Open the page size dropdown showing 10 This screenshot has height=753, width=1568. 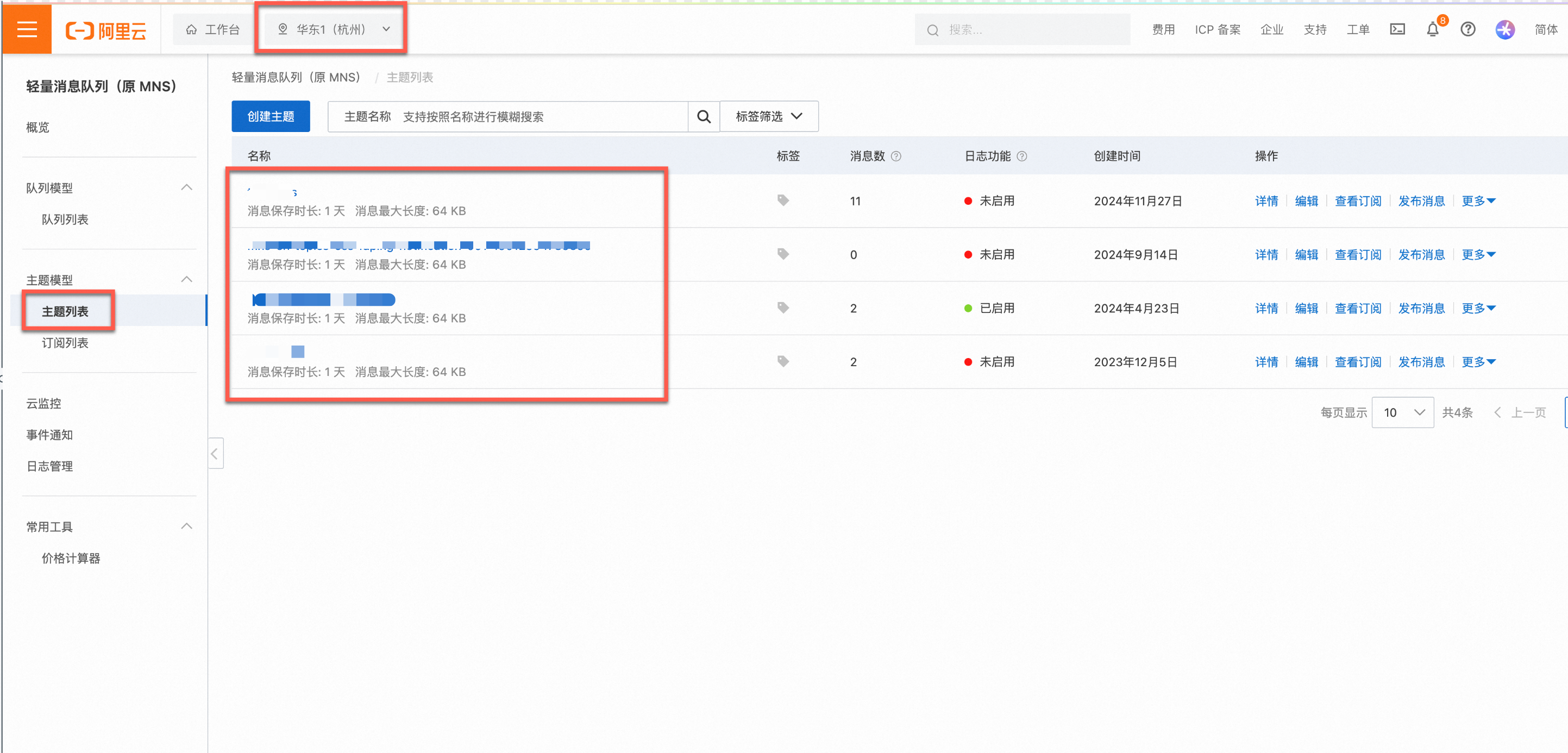(x=1402, y=413)
